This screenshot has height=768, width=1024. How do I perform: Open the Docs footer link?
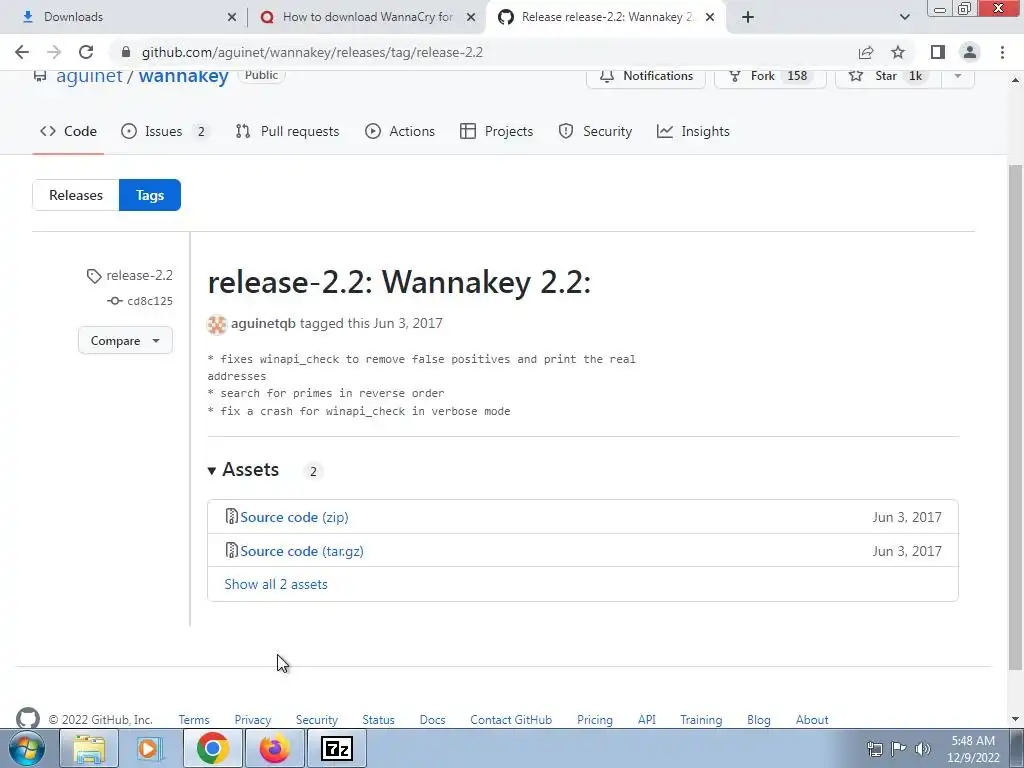click(432, 720)
